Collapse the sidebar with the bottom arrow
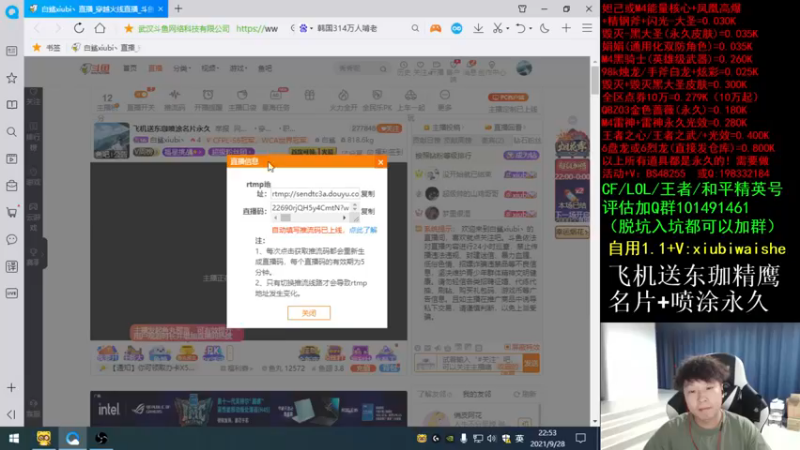The image size is (800, 450). coord(12,414)
